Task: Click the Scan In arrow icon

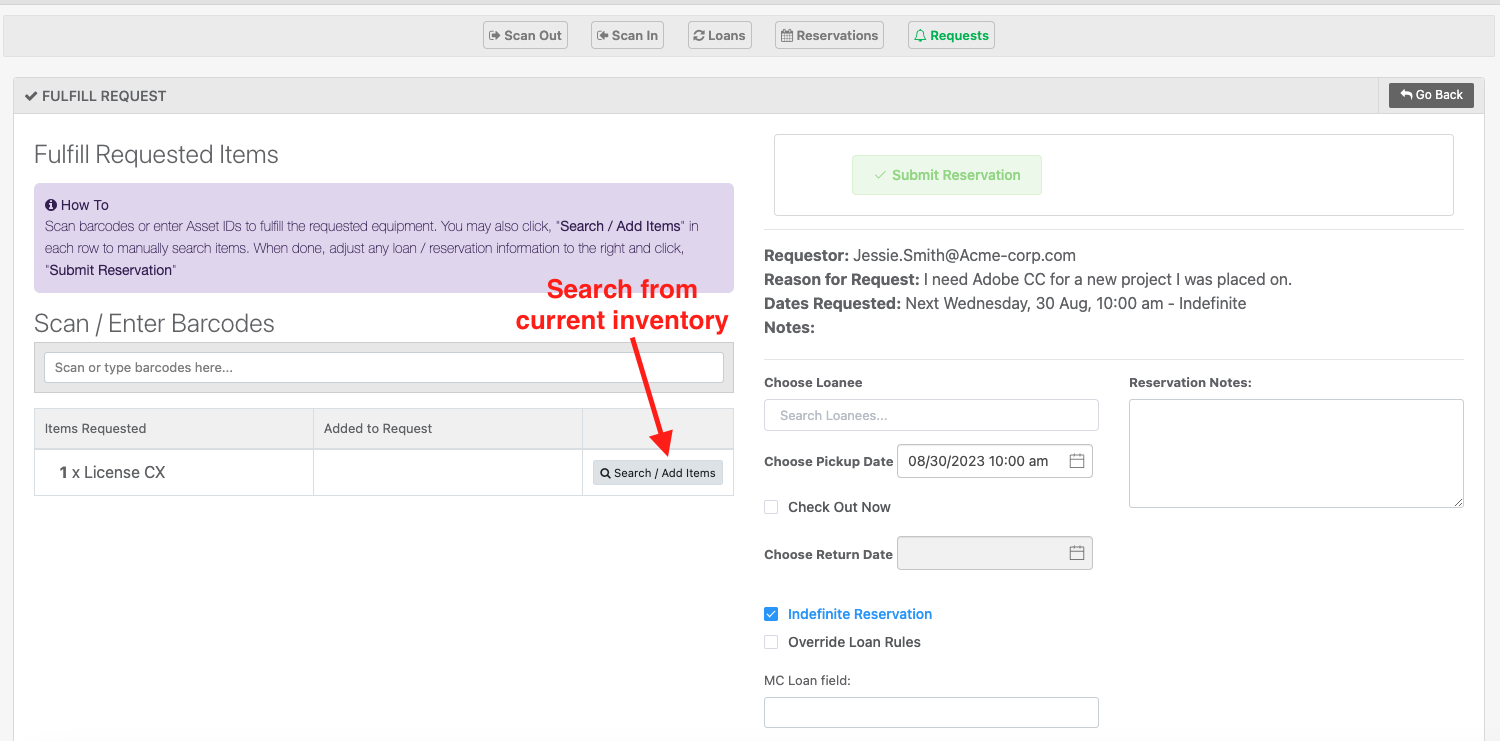Action: 602,35
